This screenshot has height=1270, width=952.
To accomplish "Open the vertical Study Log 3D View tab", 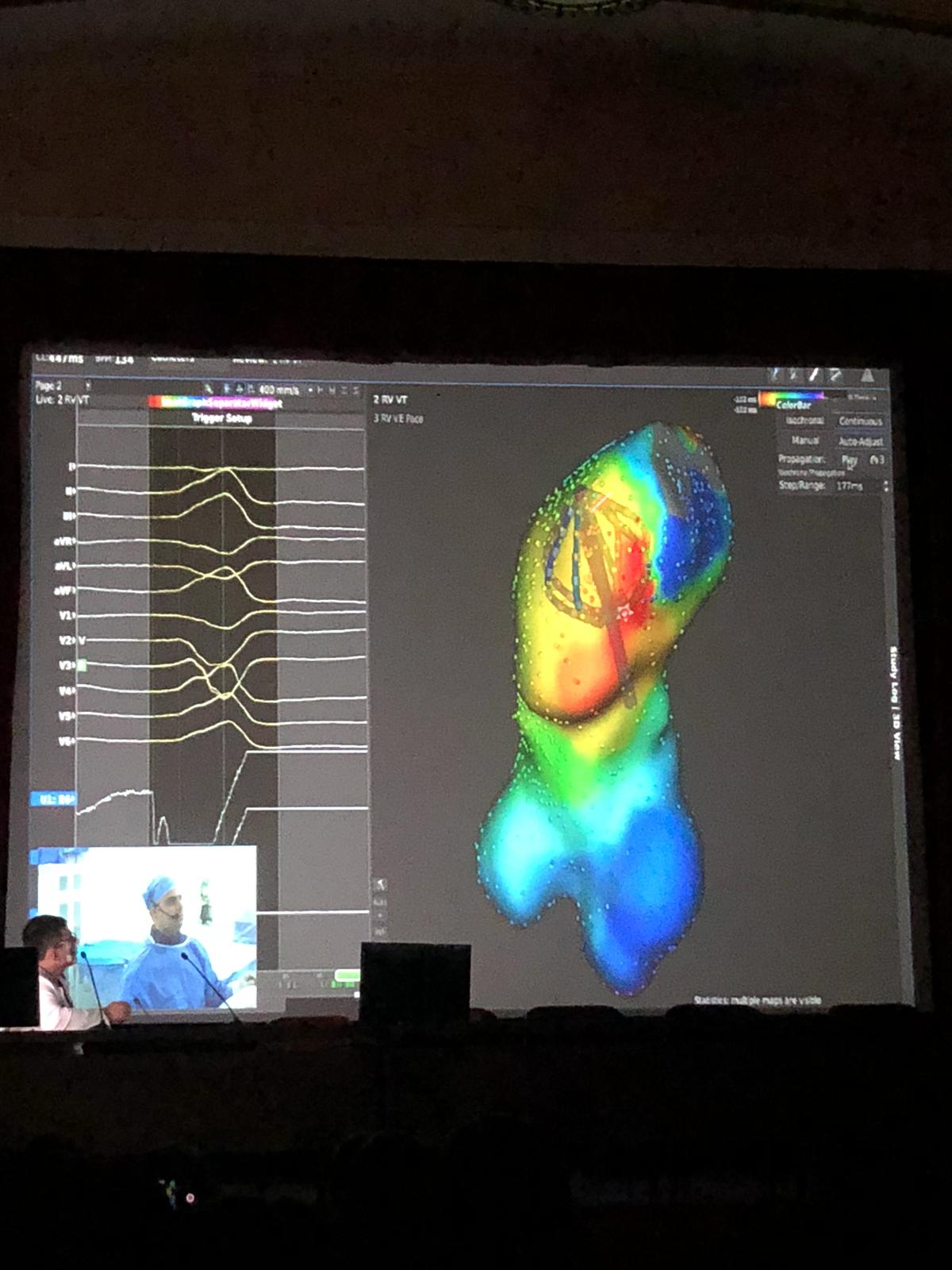I will 896,703.
